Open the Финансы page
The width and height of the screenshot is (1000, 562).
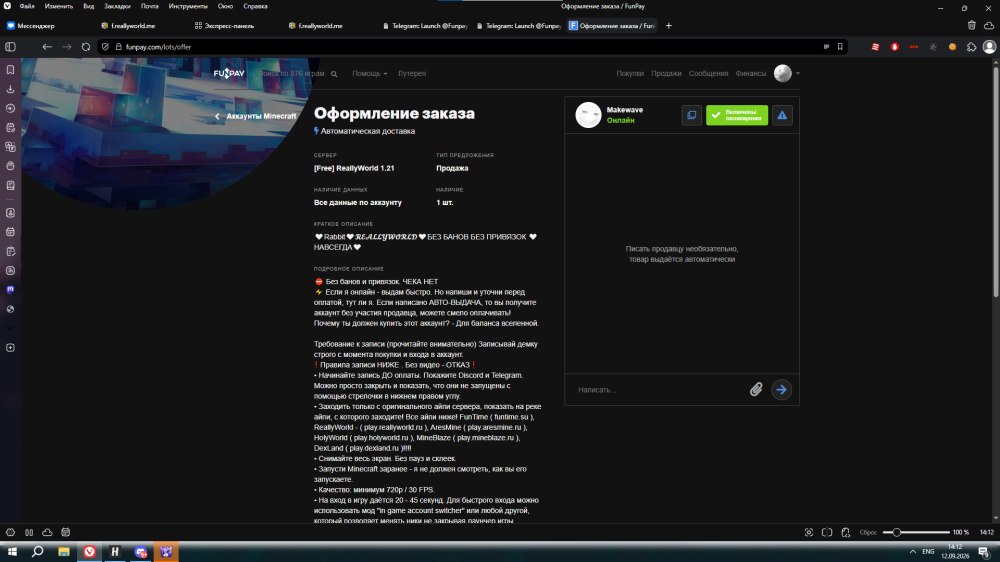point(751,74)
